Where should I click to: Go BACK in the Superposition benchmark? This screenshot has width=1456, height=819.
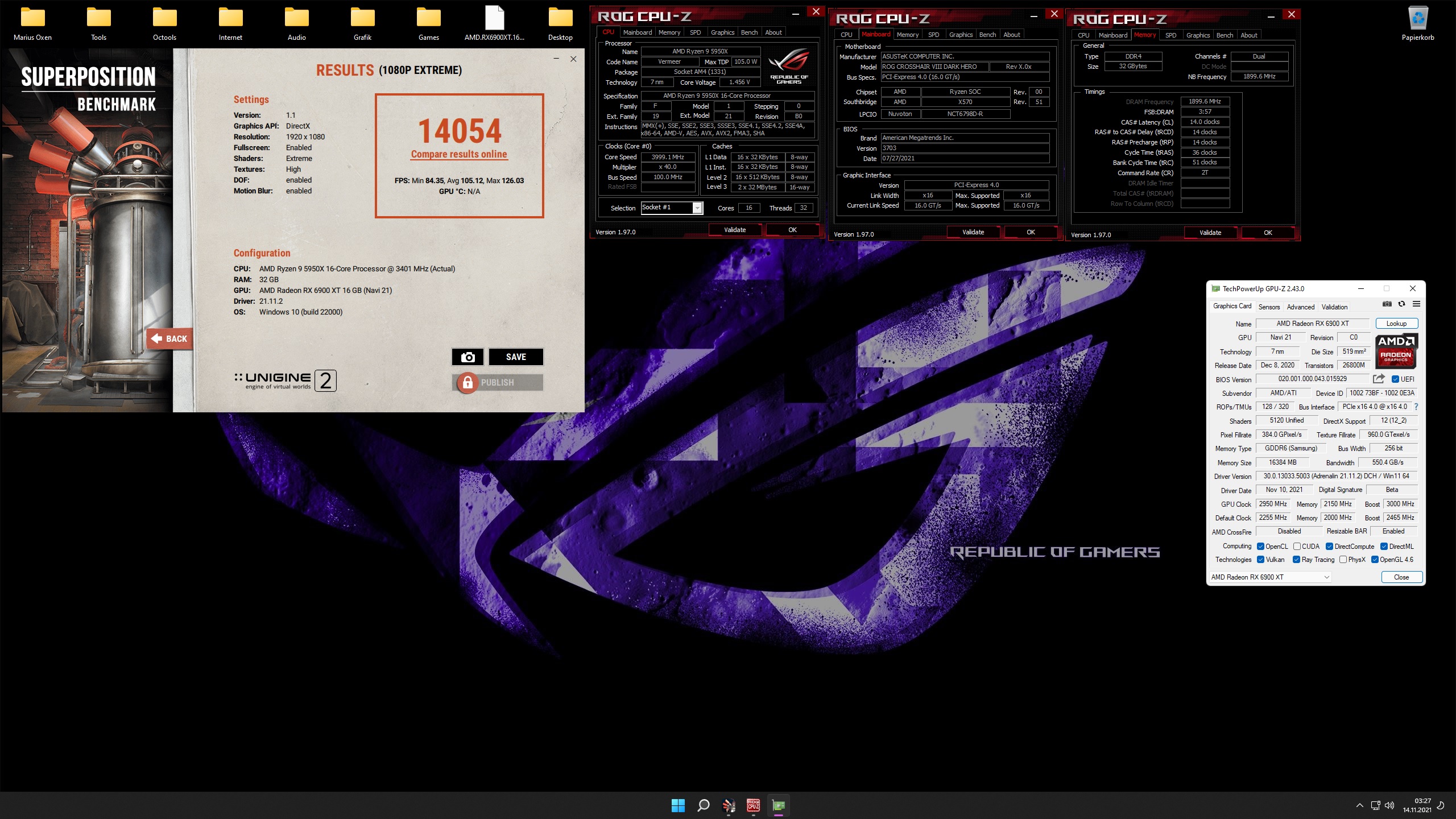(x=169, y=338)
